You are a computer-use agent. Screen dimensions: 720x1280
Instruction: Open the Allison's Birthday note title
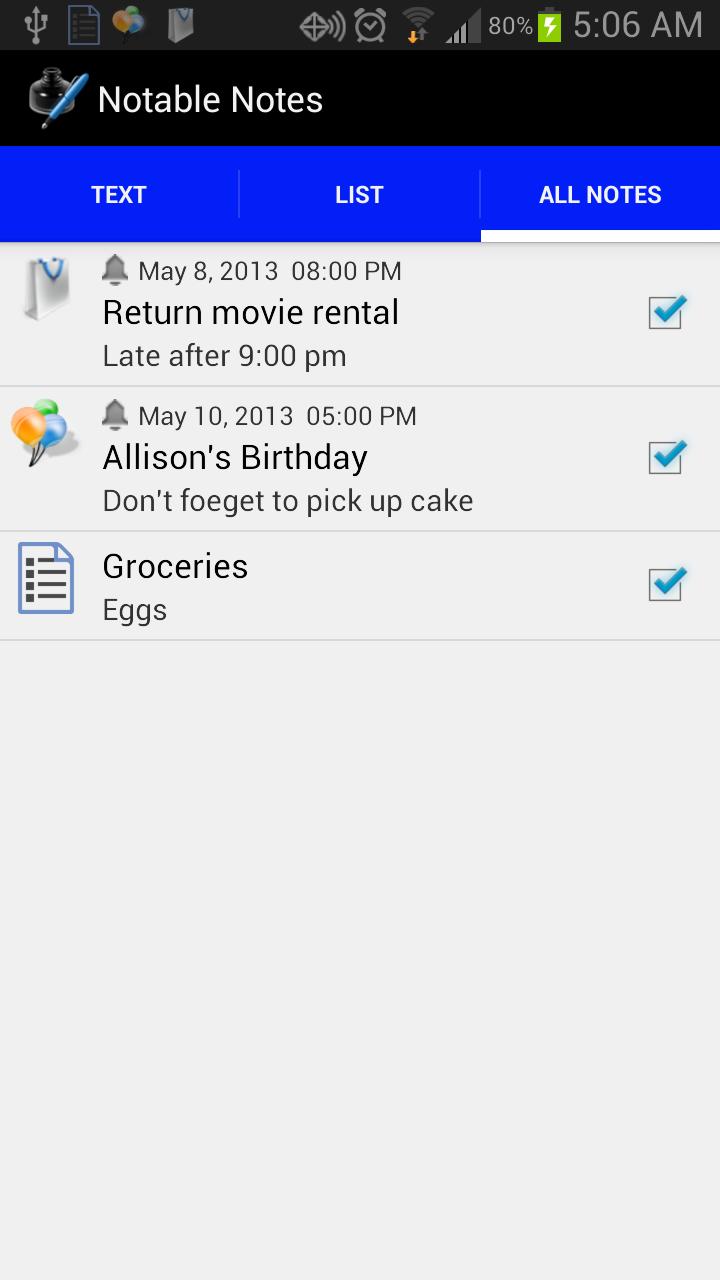(x=235, y=458)
